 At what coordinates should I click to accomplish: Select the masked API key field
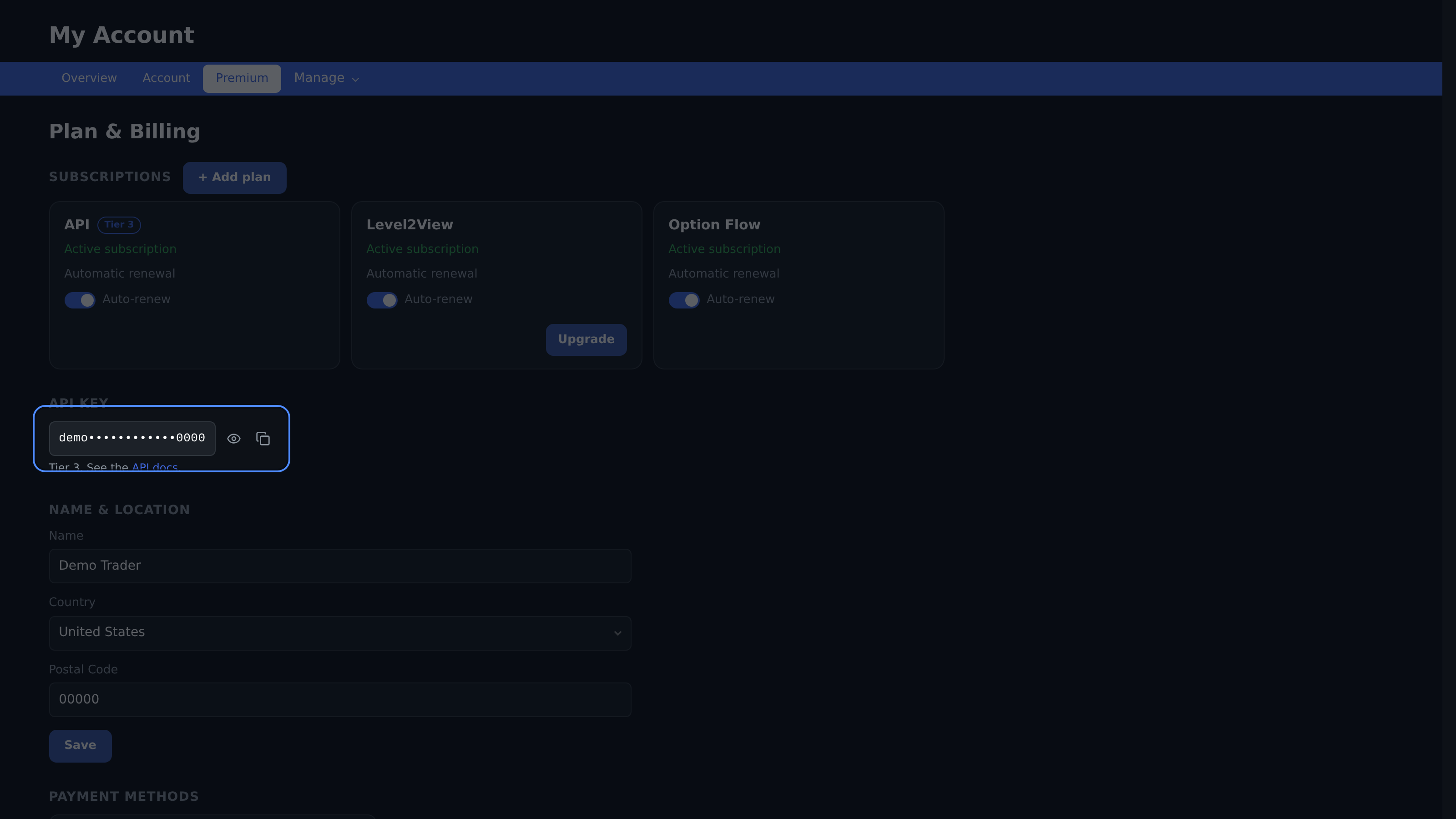click(132, 439)
